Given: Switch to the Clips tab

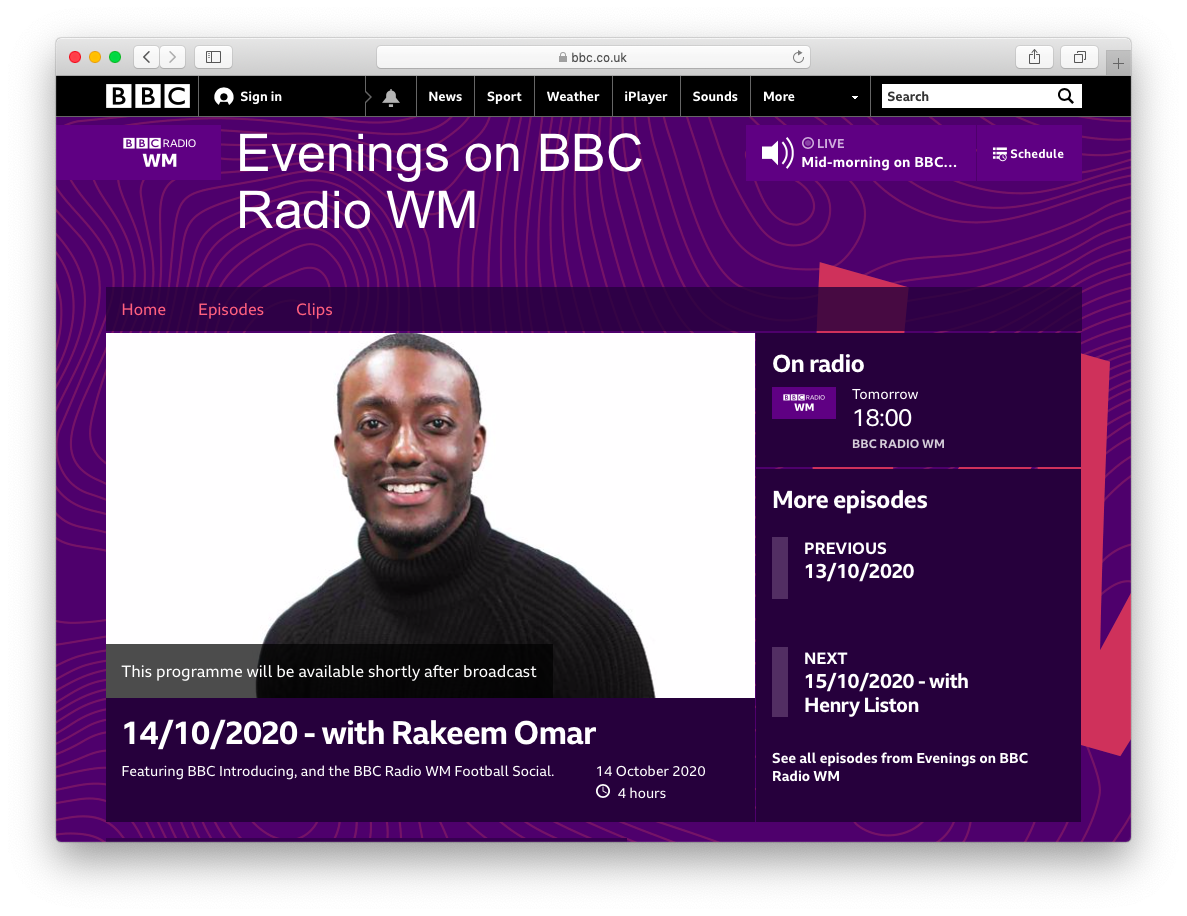Looking at the screenshot, I should pyautogui.click(x=314, y=310).
